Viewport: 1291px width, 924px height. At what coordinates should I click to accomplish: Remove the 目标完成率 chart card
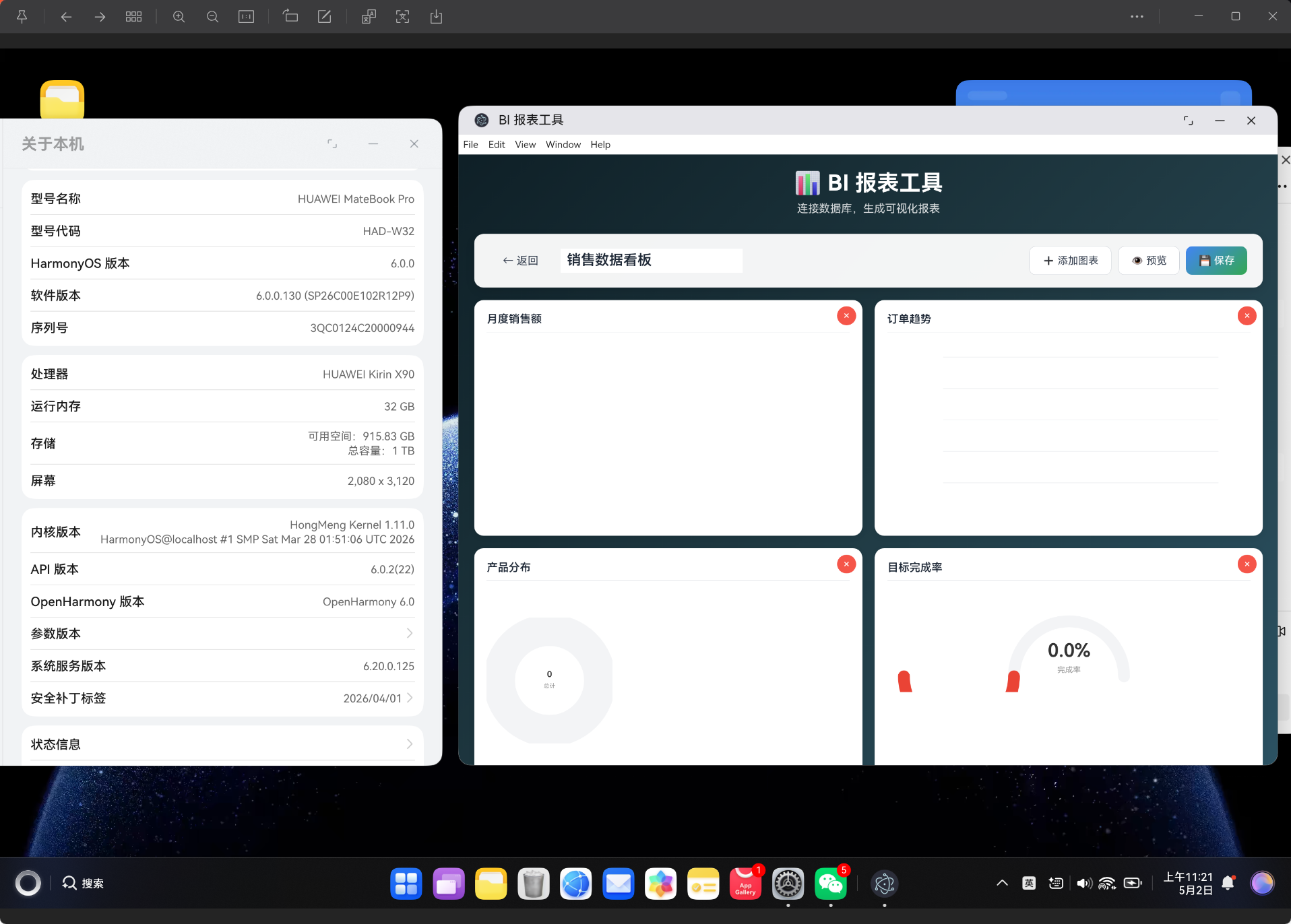(x=1247, y=564)
